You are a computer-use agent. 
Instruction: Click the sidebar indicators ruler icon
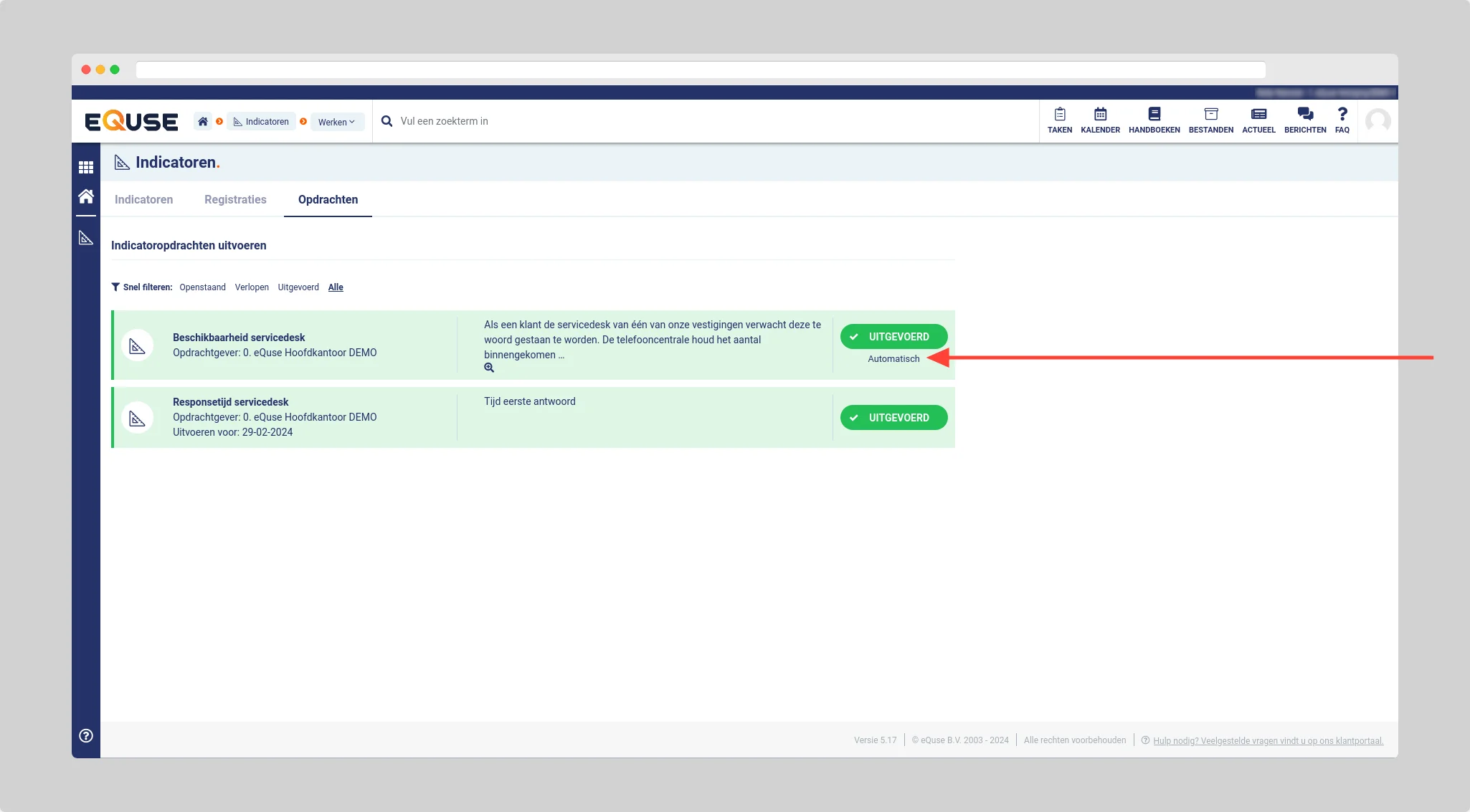coord(86,238)
